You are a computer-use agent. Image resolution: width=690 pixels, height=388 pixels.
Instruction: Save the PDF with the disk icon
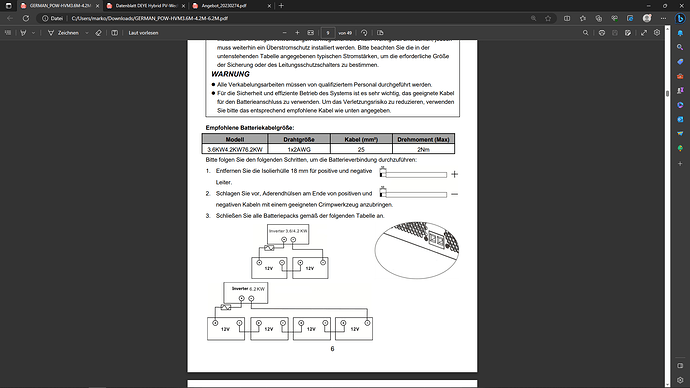click(615, 33)
